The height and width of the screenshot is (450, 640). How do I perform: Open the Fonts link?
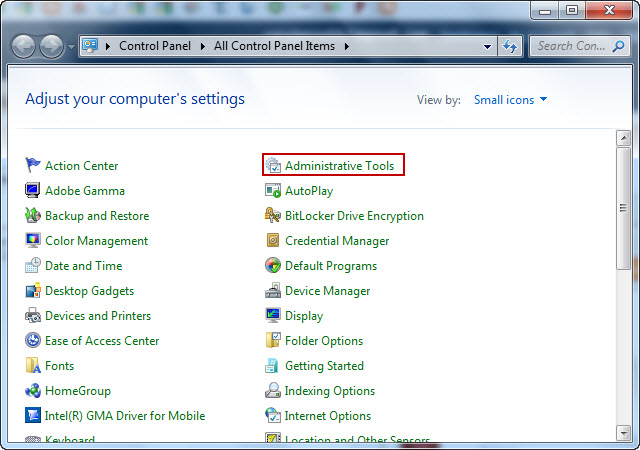pyautogui.click(x=60, y=365)
